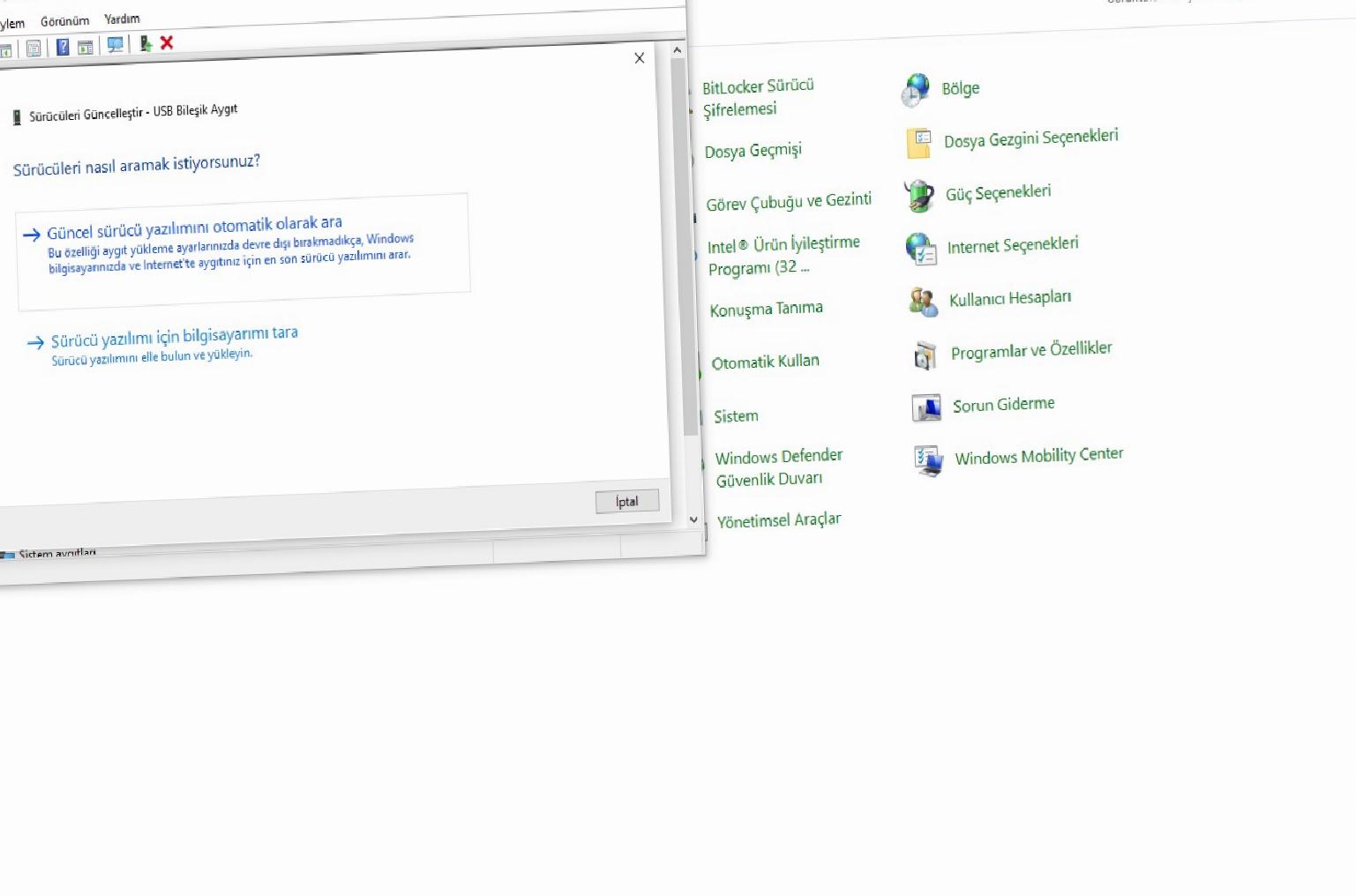Close the Sürücüleri Güncelleştir dialog
Viewport: 1356px width, 896px height.
(640, 58)
